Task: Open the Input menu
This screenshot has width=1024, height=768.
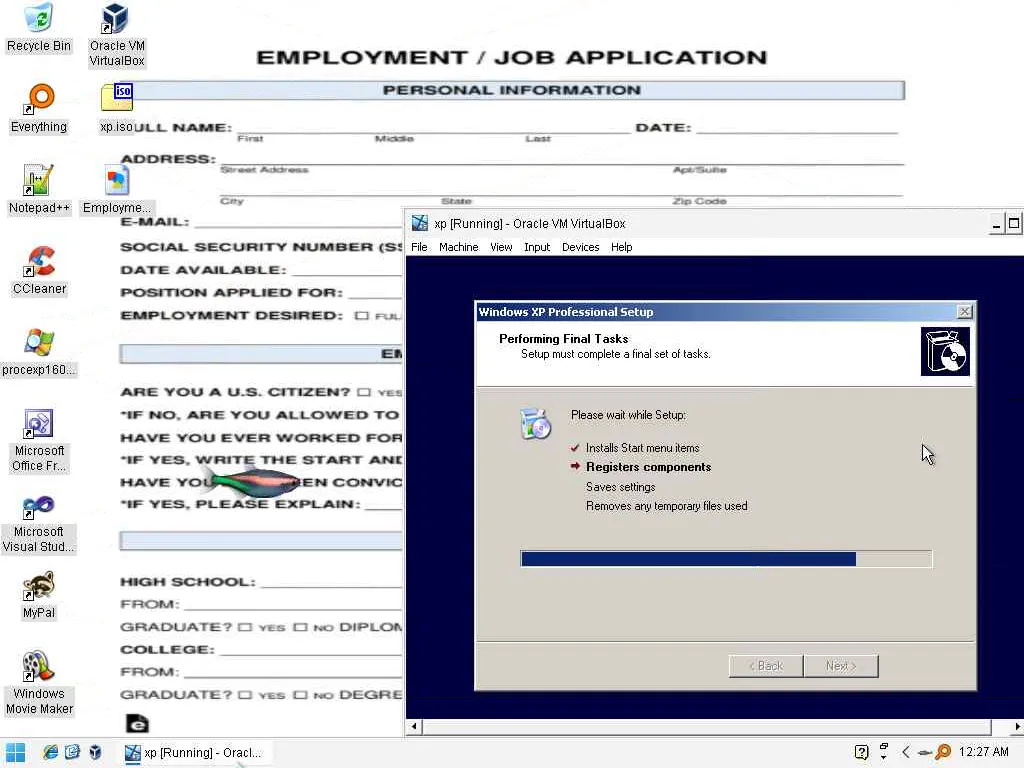Action: pos(537,247)
